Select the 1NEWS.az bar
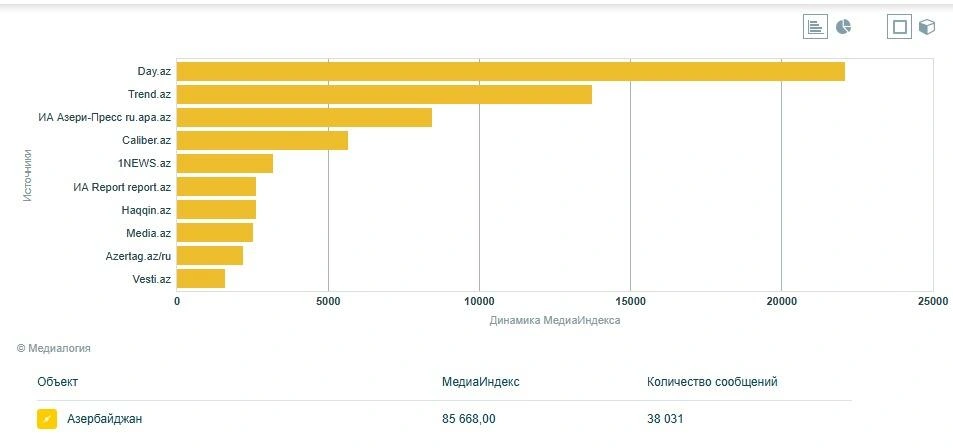 [225, 164]
